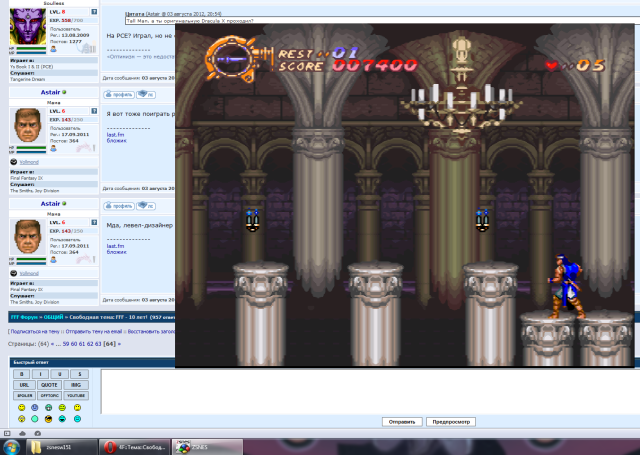The height and width of the screenshot is (455, 640).
Task: Open the бложик link in Astair's first post
Action: 117,140
